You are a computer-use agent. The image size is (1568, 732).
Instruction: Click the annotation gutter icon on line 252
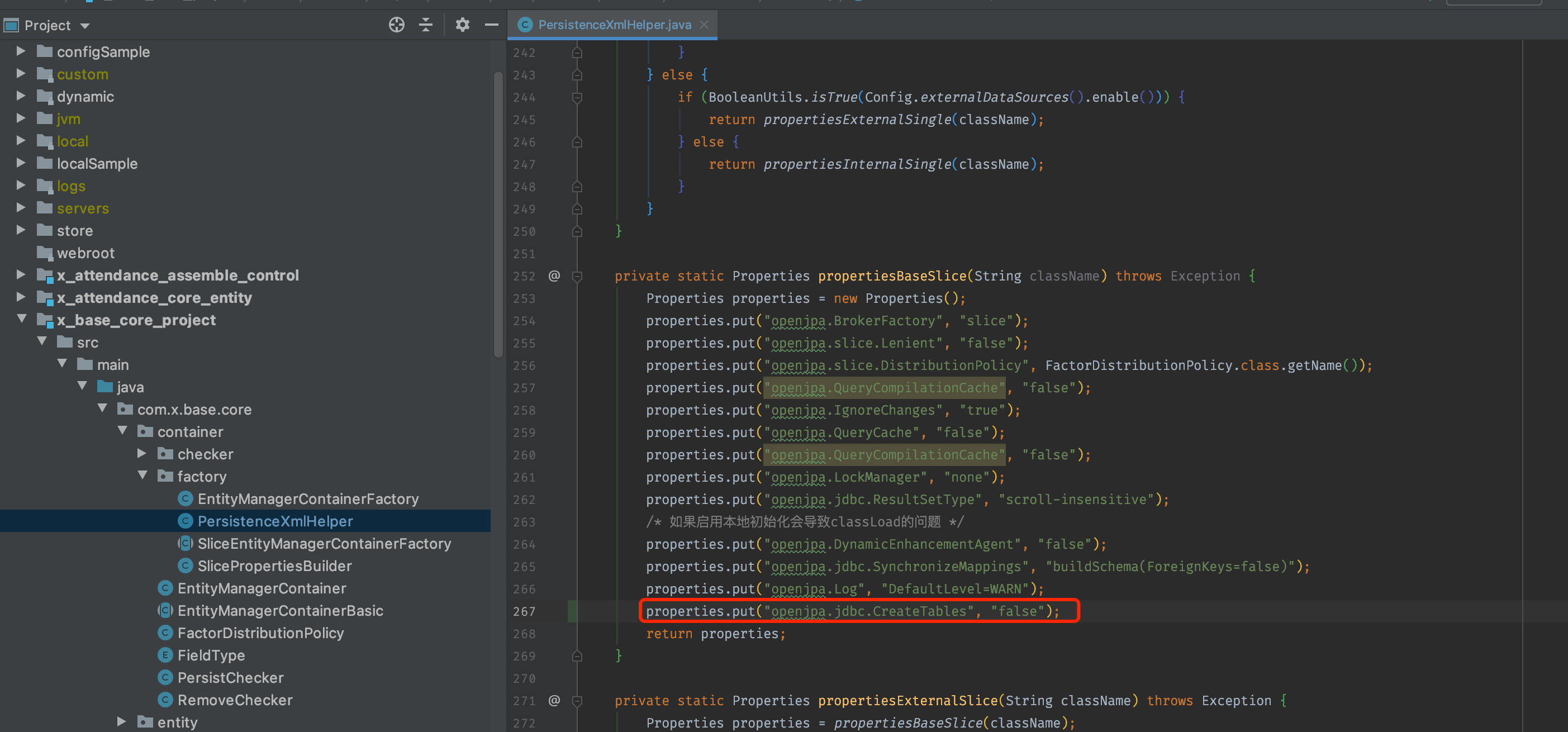pos(554,275)
